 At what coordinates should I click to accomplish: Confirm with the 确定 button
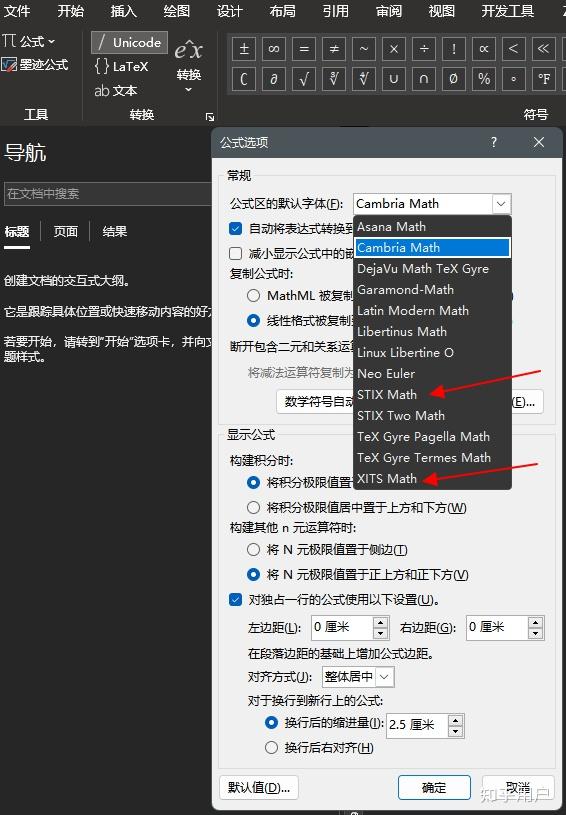point(434,787)
